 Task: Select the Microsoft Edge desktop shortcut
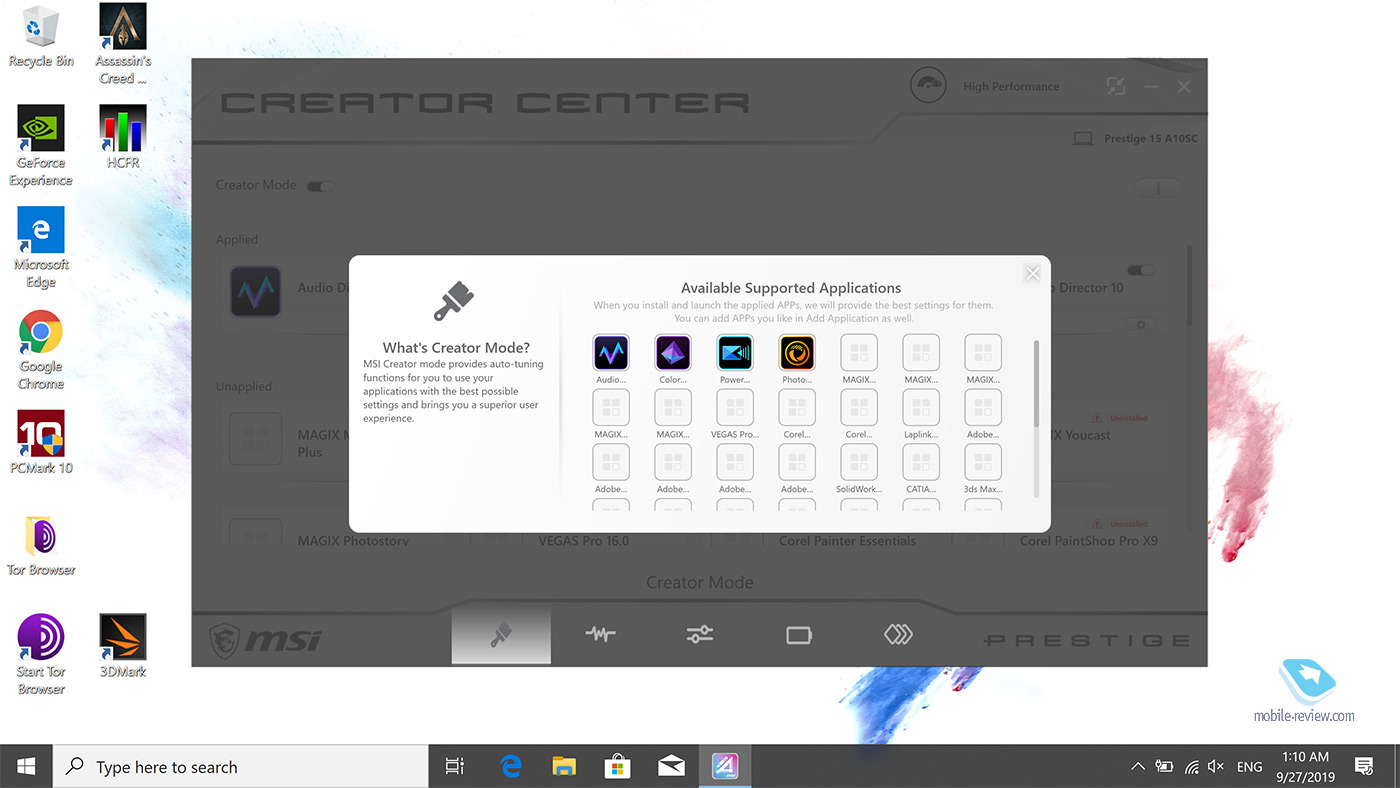(41, 248)
